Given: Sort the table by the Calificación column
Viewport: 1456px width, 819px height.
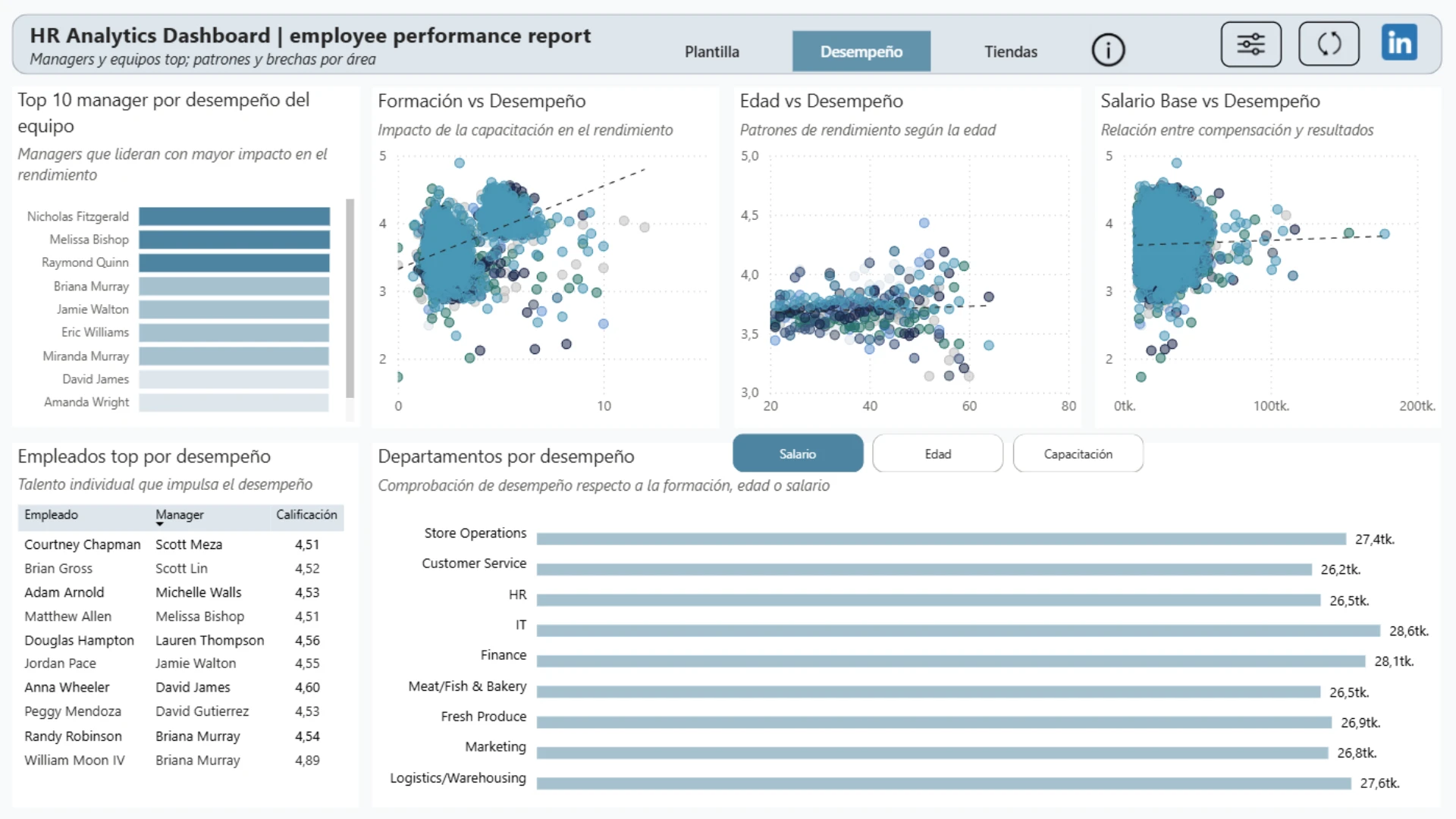Looking at the screenshot, I should [306, 515].
